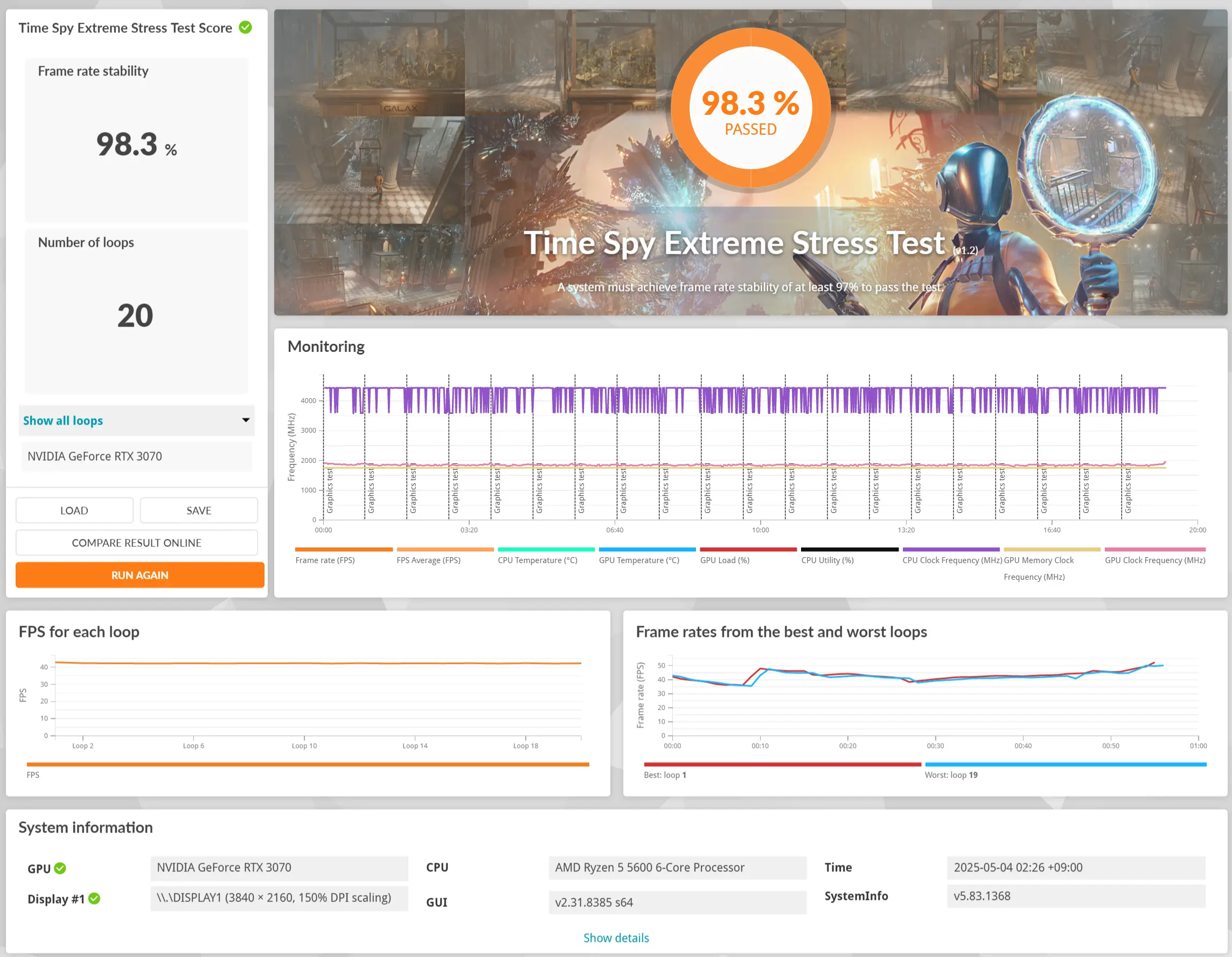This screenshot has height=957, width=1232.
Task: Toggle the CPU Utility (%) legend entry
Action: point(850,555)
